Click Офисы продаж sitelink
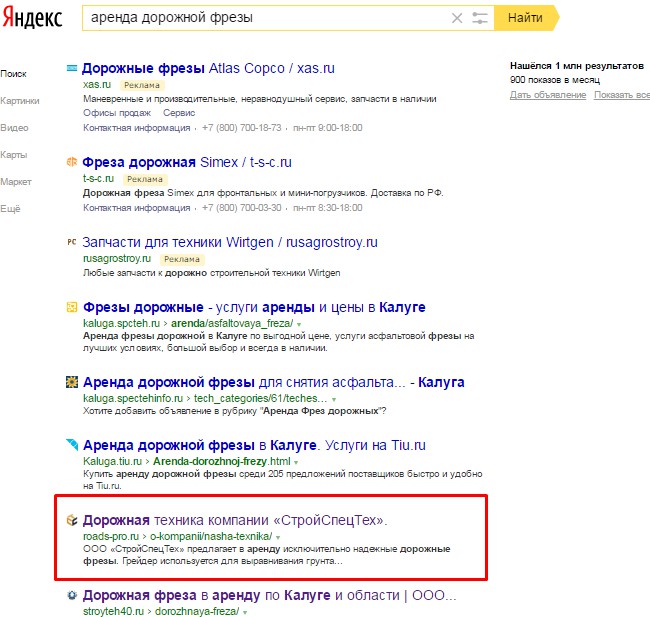 point(117,113)
